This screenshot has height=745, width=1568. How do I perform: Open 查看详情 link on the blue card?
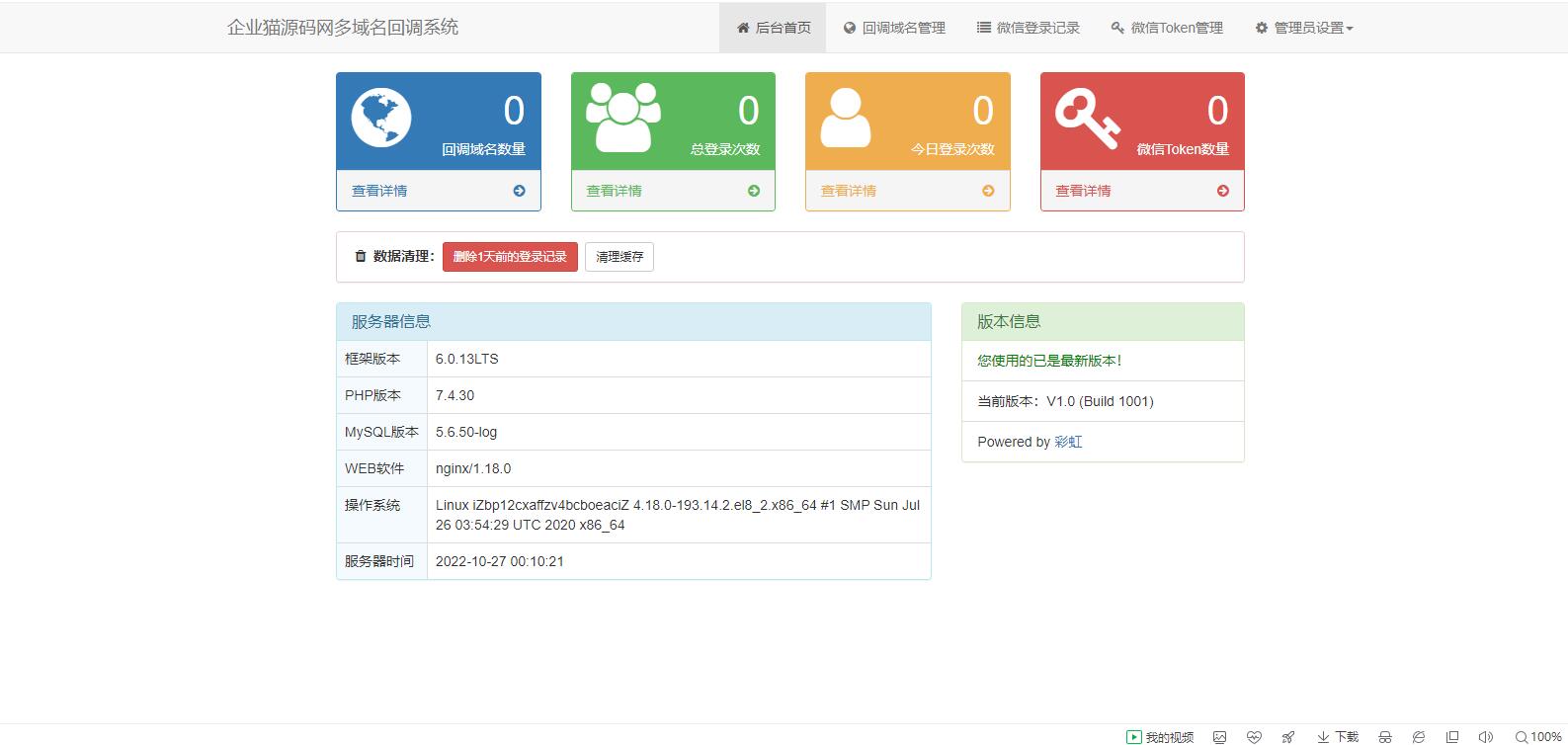[x=379, y=191]
